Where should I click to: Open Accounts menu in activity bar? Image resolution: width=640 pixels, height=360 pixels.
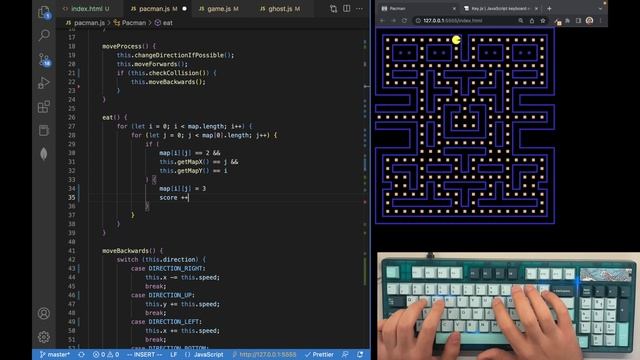(44, 313)
